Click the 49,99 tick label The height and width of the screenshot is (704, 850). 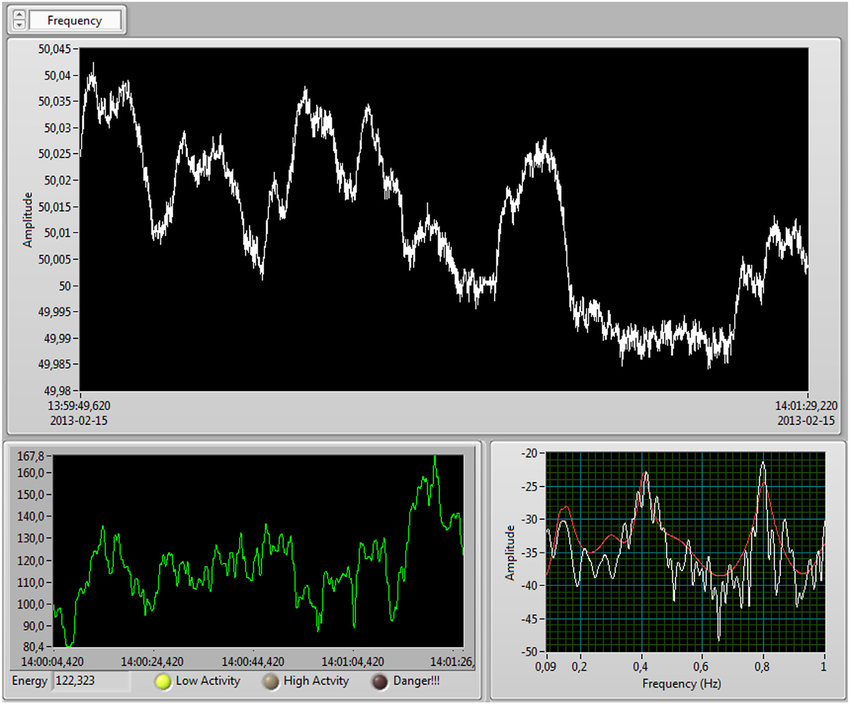coord(57,339)
